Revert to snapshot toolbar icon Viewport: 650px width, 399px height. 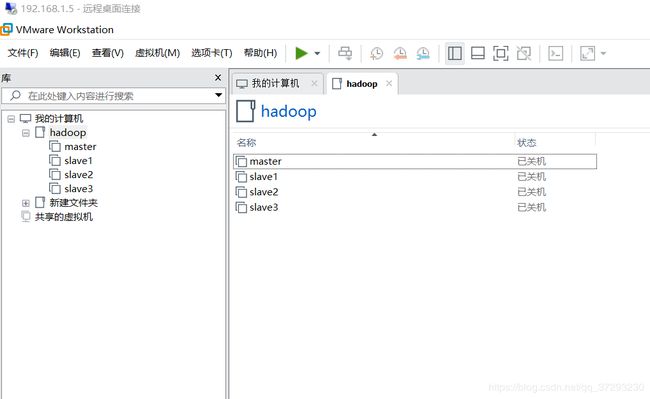pyautogui.click(x=400, y=53)
